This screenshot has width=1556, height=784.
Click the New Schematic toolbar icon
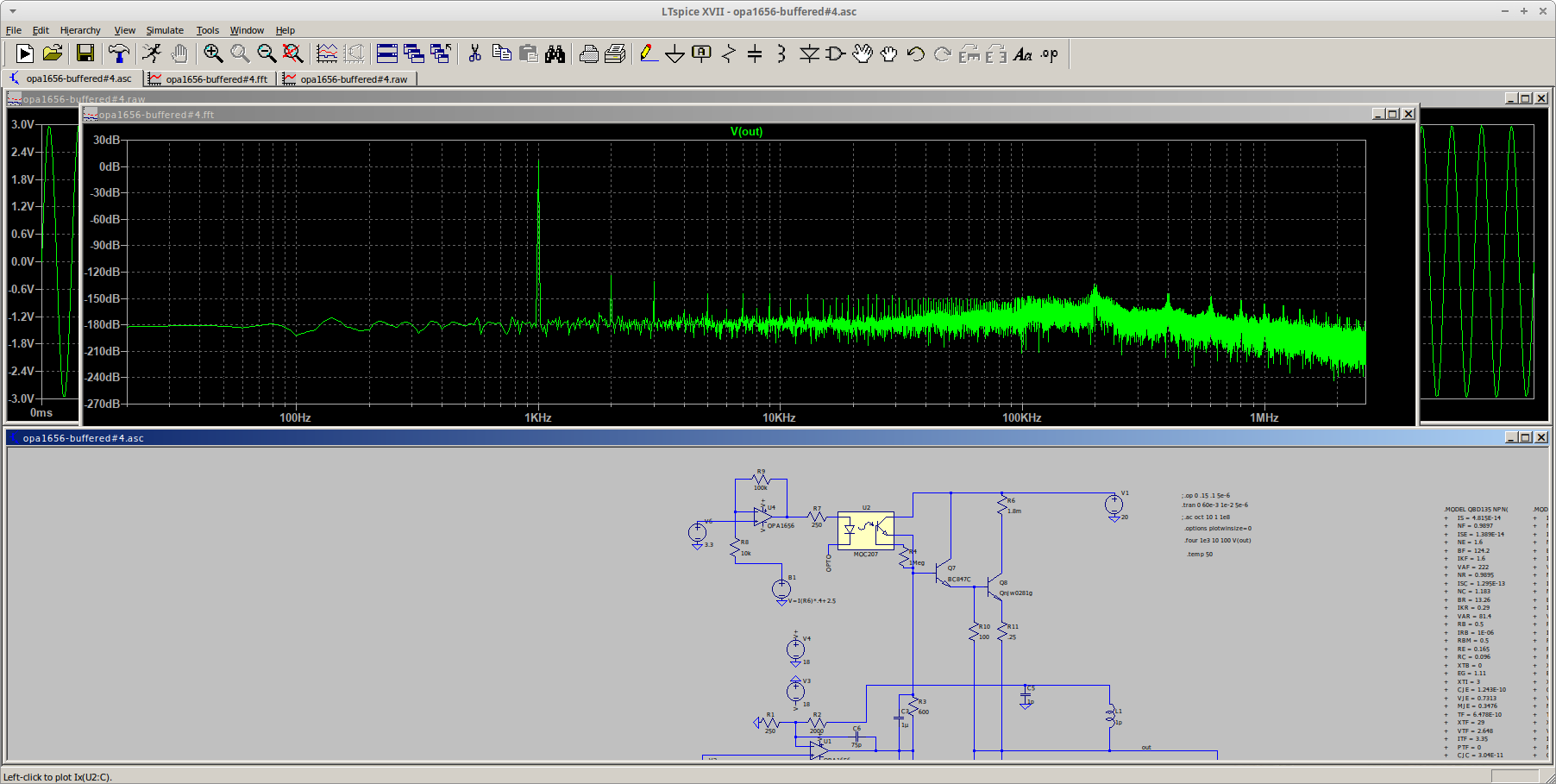(25, 53)
